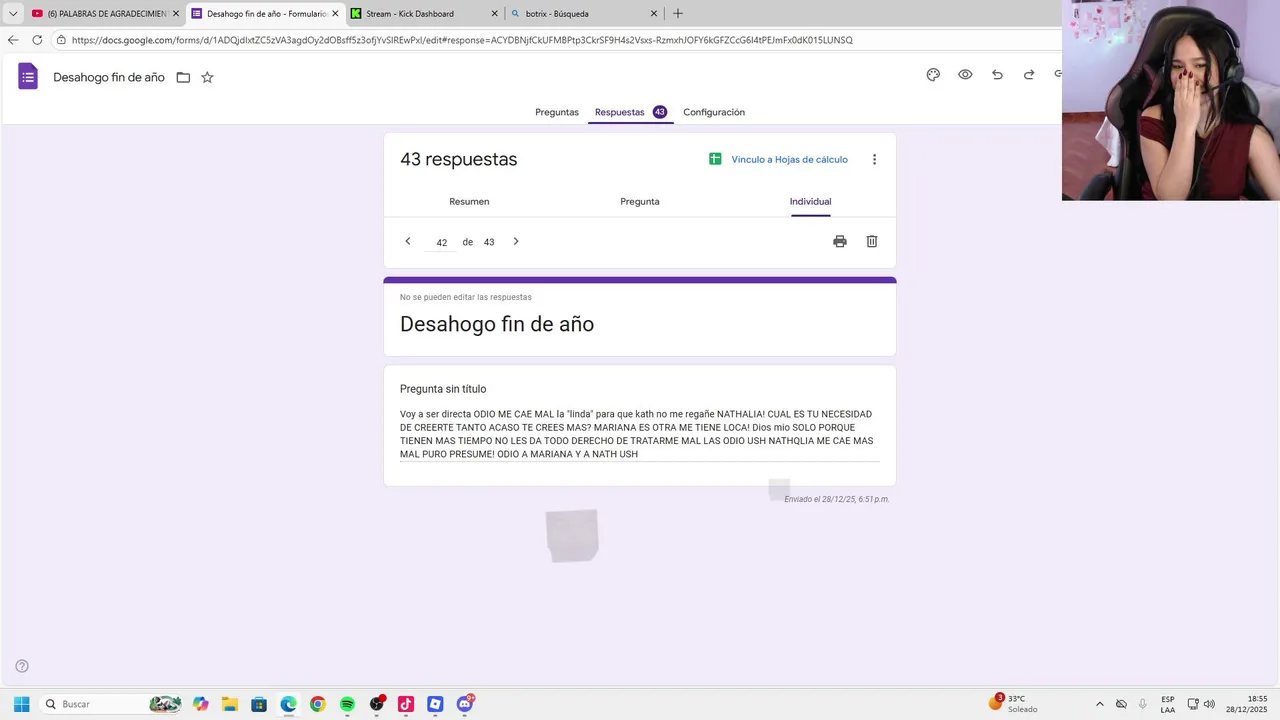The height and width of the screenshot is (720, 1280).
Task: Open the clock and date 18:55
Action: 1248,704
